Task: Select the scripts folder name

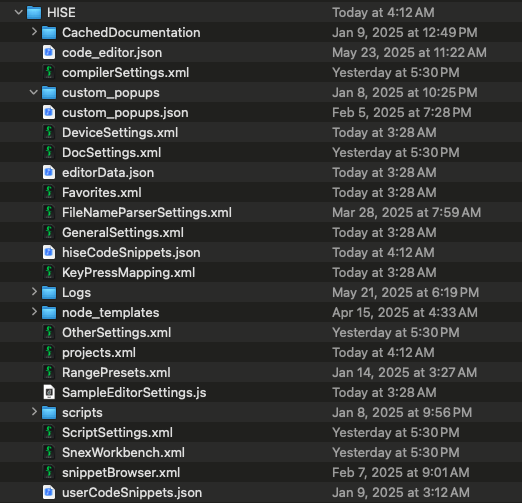Action: (x=82, y=413)
